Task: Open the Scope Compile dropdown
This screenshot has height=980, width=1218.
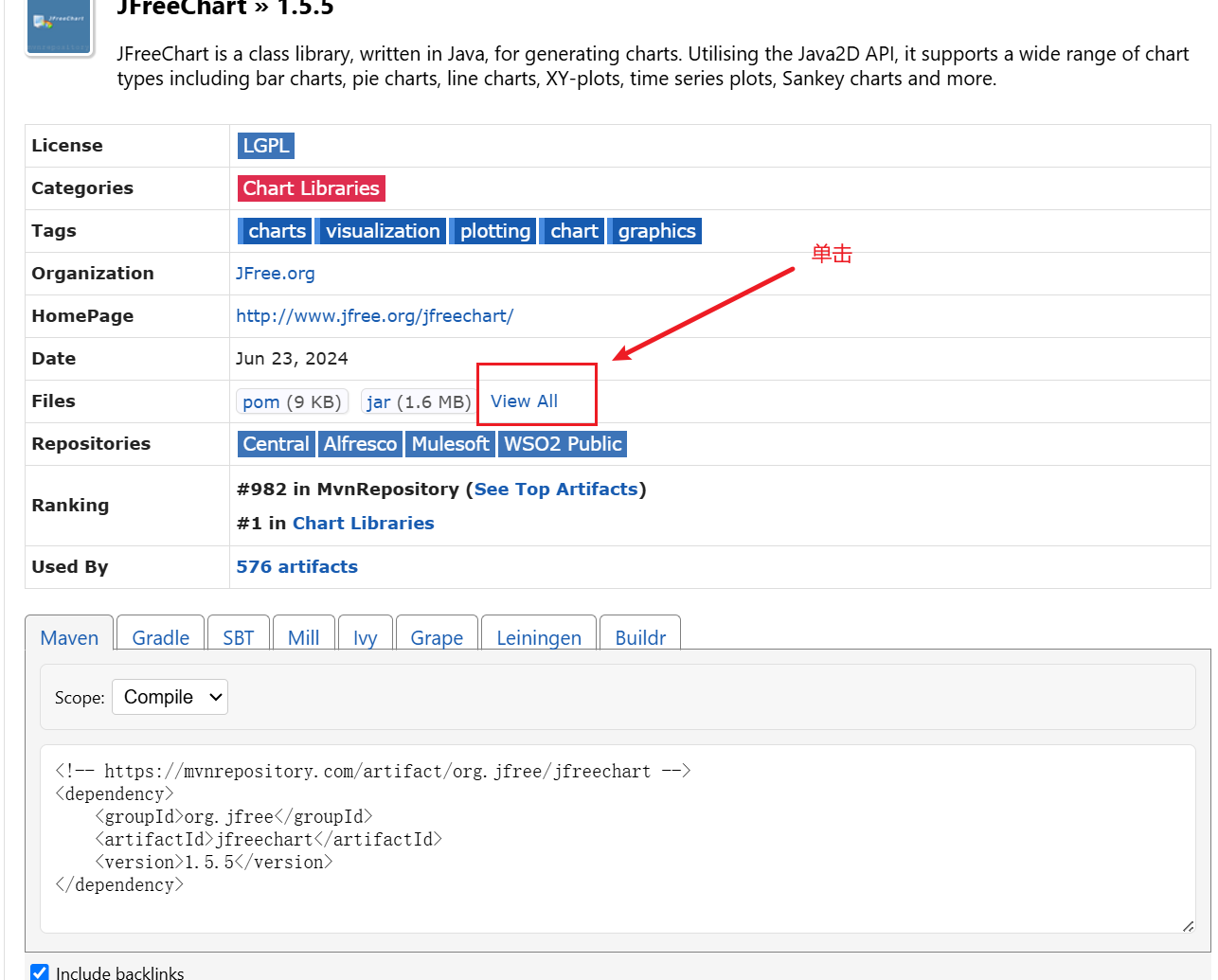Action: pyautogui.click(x=170, y=697)
